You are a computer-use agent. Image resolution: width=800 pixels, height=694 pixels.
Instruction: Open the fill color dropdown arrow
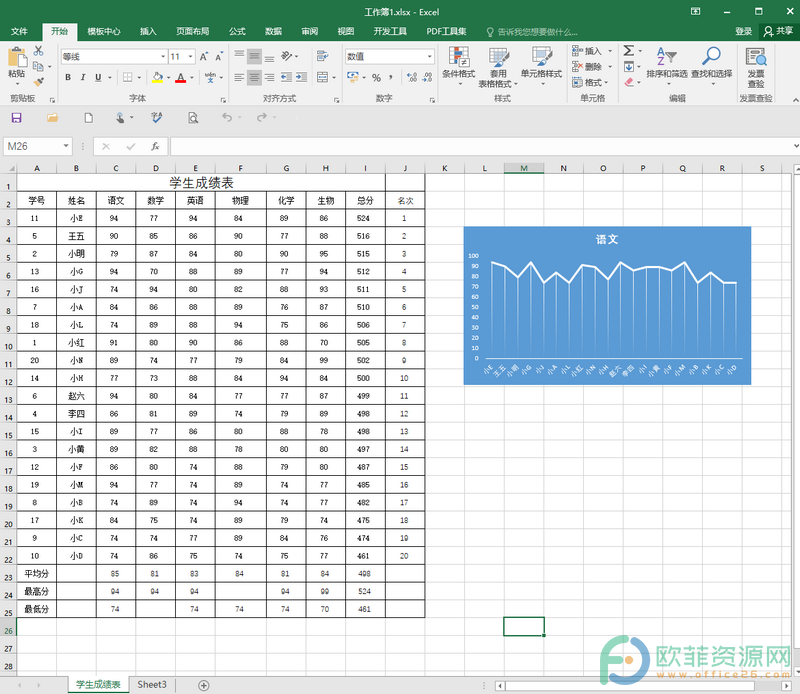click(x=168, y=78)
